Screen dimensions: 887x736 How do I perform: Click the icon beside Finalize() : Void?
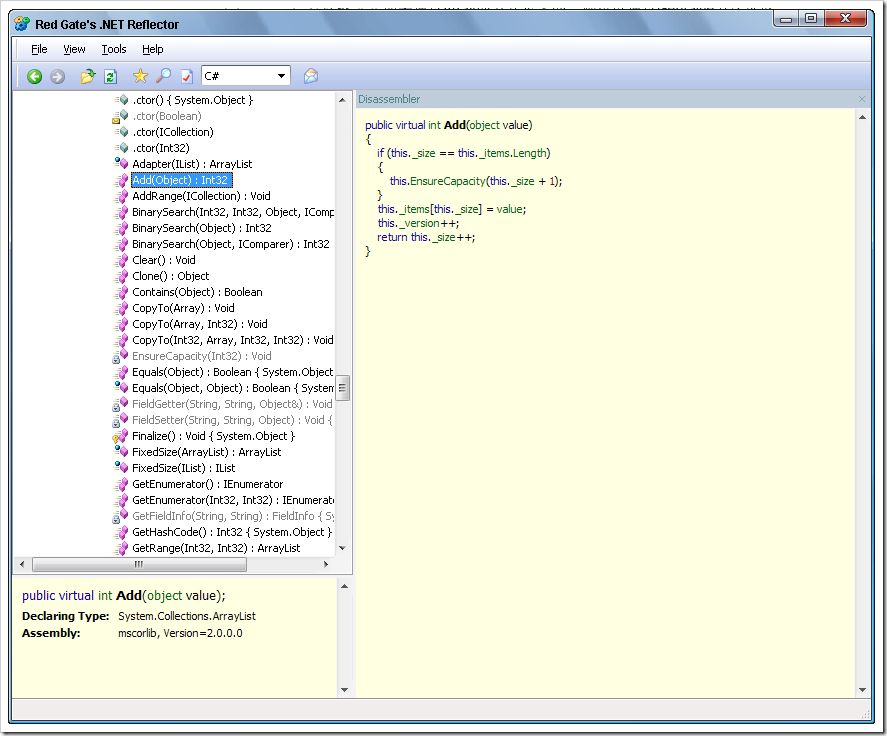coord(120,436)
